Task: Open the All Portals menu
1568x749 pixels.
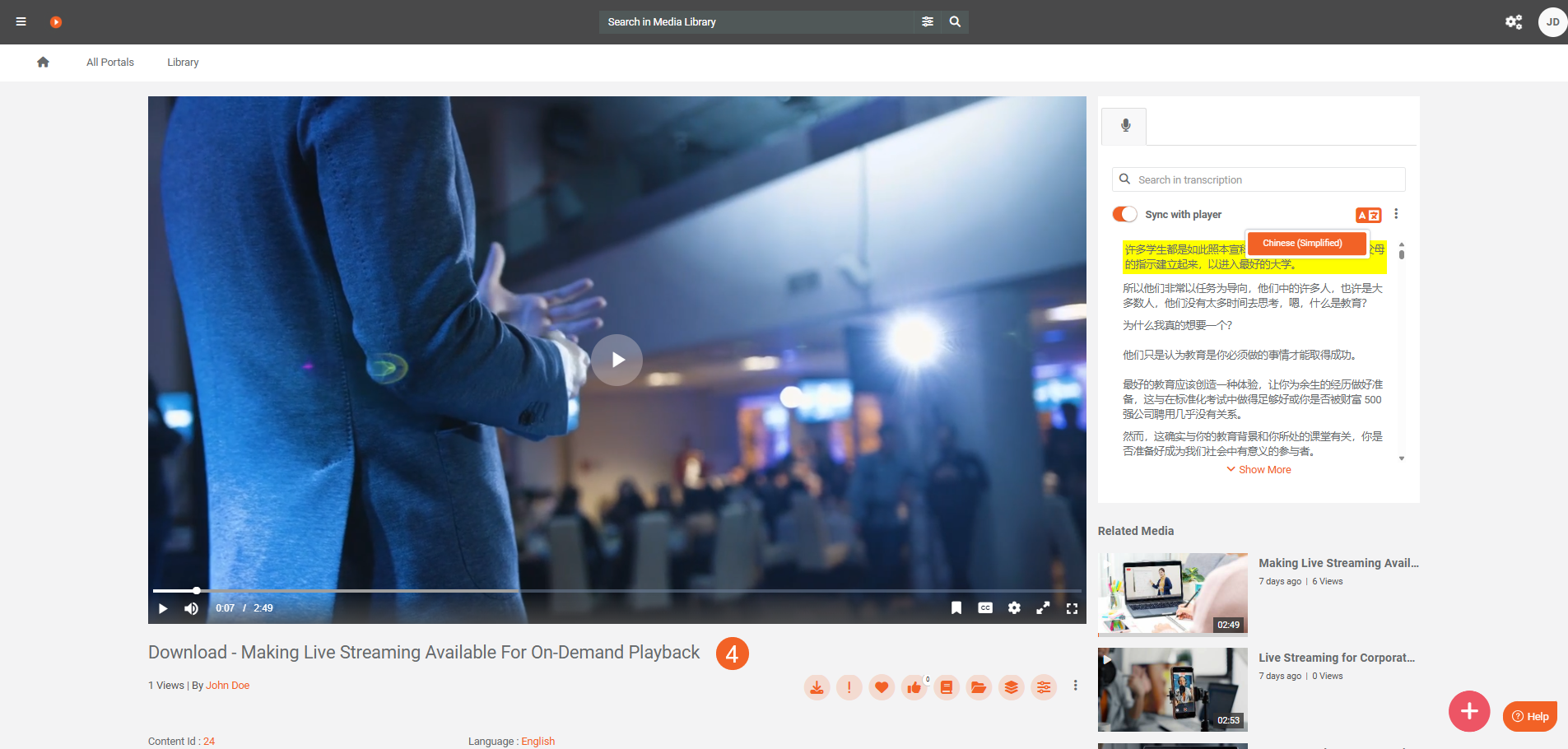Action: [110, 63]
